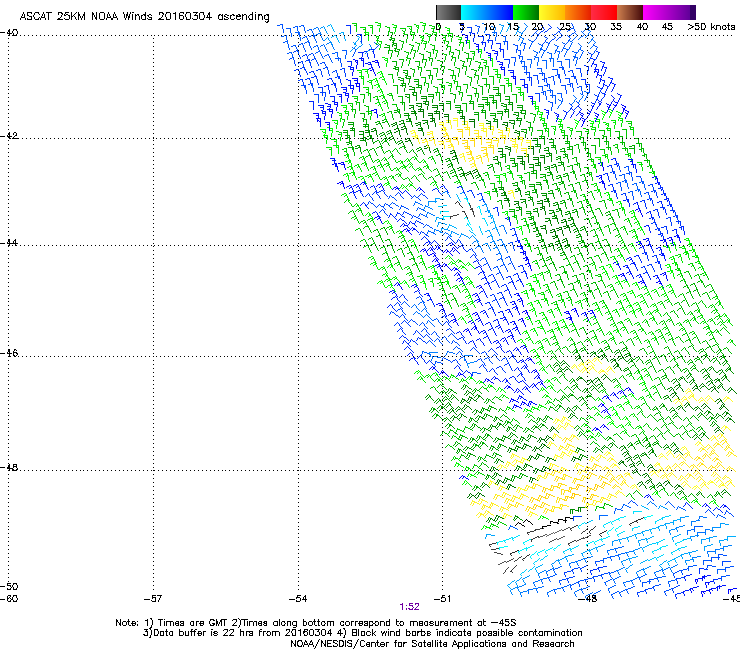Click the '3)Data buffer is 22 hrs' note line
Viewport: 740px width, 650px height.
click(x=362, y=633)
